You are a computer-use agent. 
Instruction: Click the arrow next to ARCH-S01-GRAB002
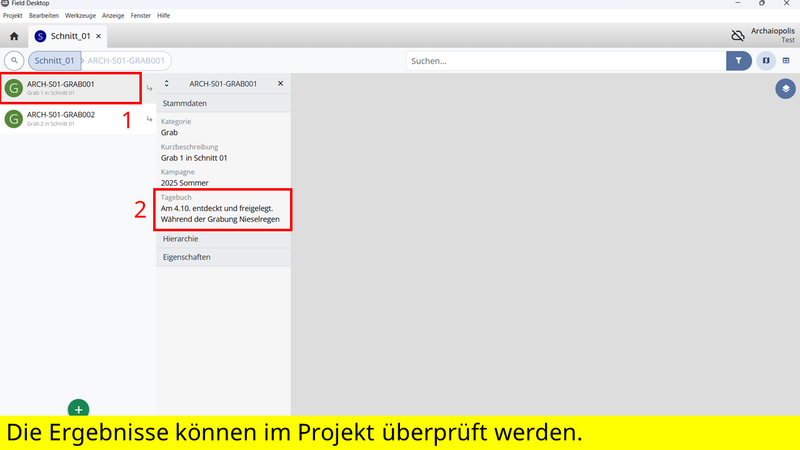tap(149, 119)
